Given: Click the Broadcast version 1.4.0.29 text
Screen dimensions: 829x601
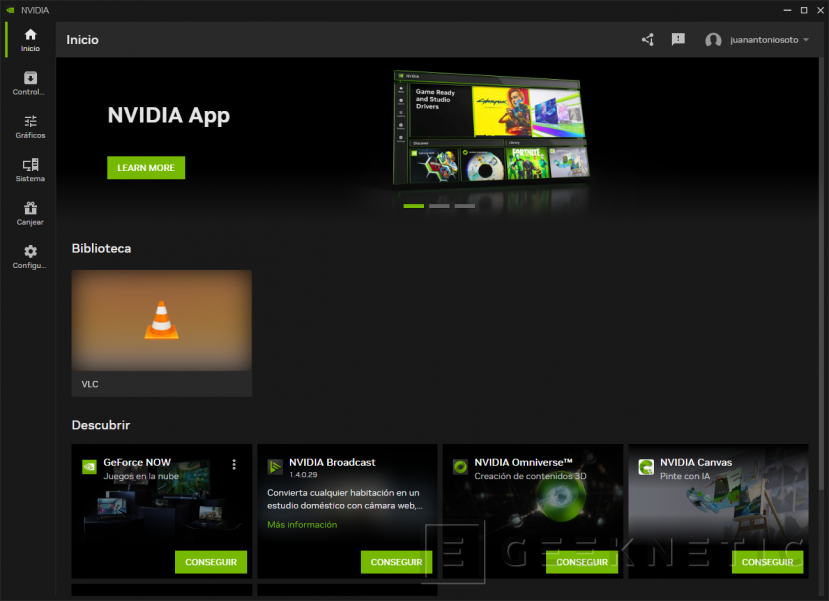Looking at the screenshot, I should coord(303,475).
